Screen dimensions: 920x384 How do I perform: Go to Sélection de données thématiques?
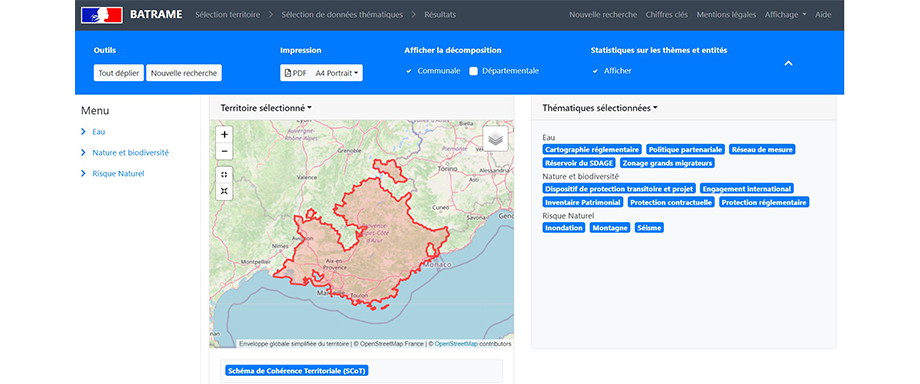point(342,15)
